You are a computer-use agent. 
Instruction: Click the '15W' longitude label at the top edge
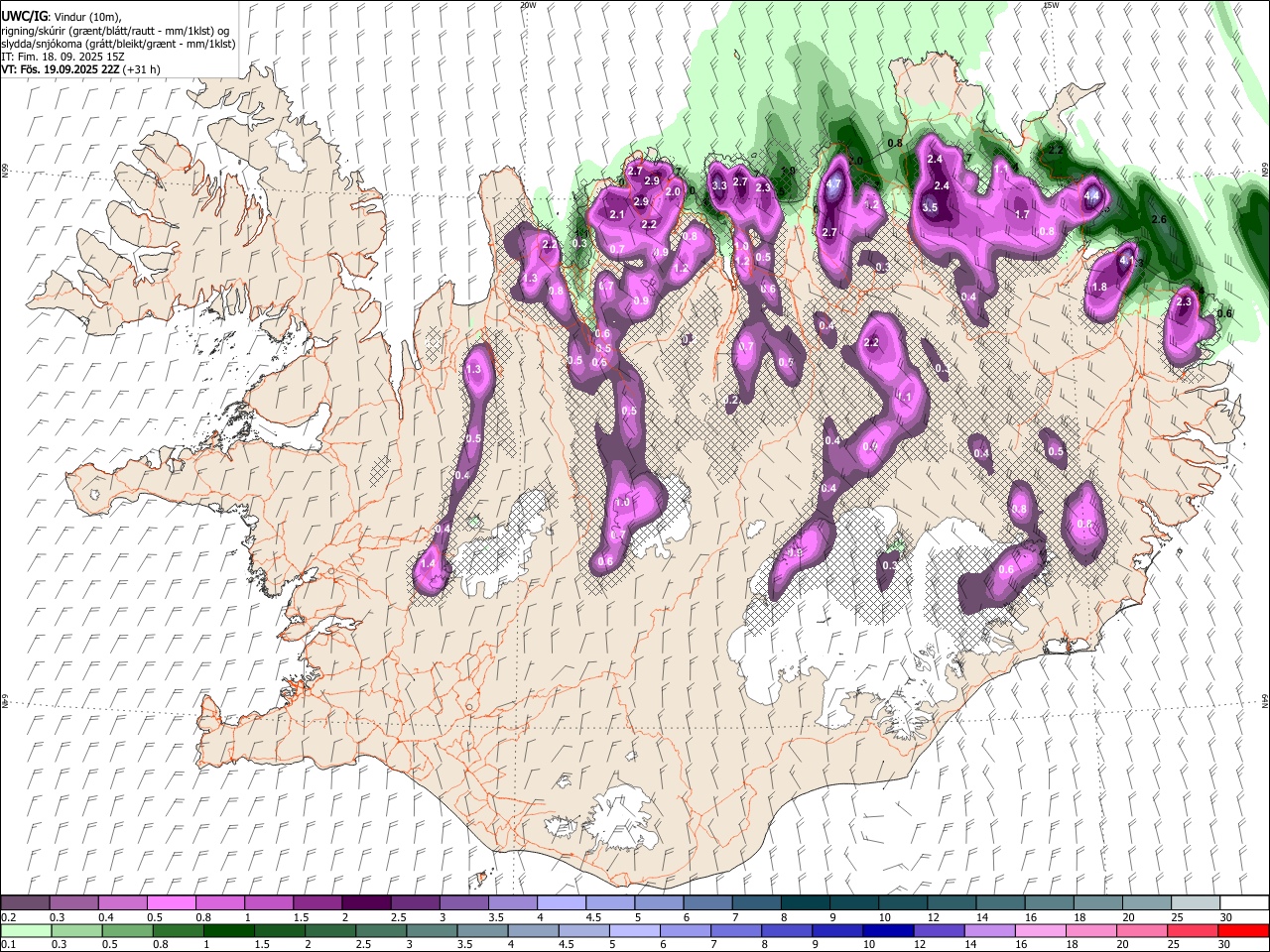point(1051,5)
